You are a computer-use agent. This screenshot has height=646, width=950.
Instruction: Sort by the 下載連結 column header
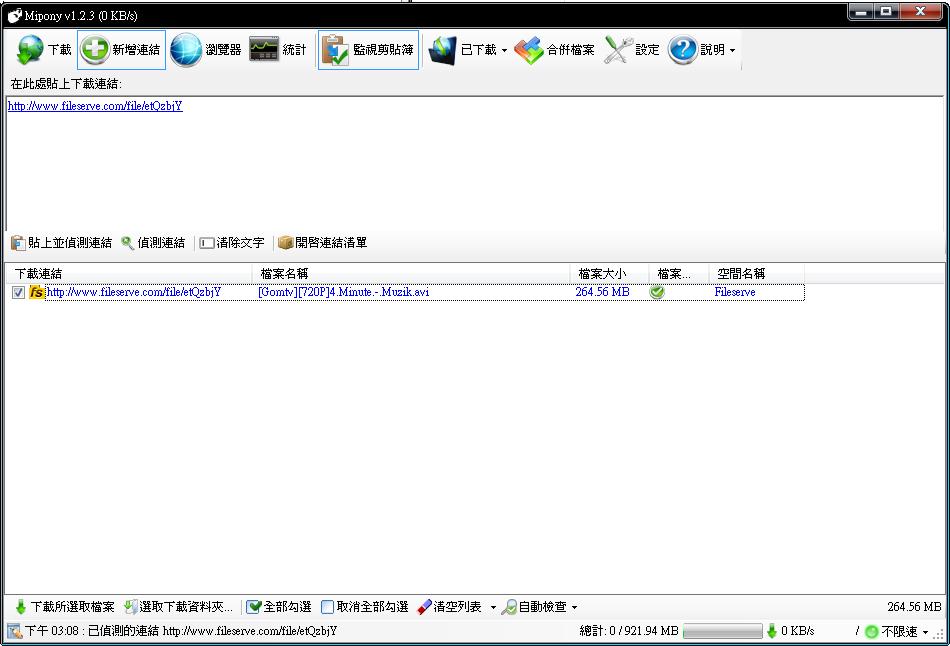tap(128, 274)
